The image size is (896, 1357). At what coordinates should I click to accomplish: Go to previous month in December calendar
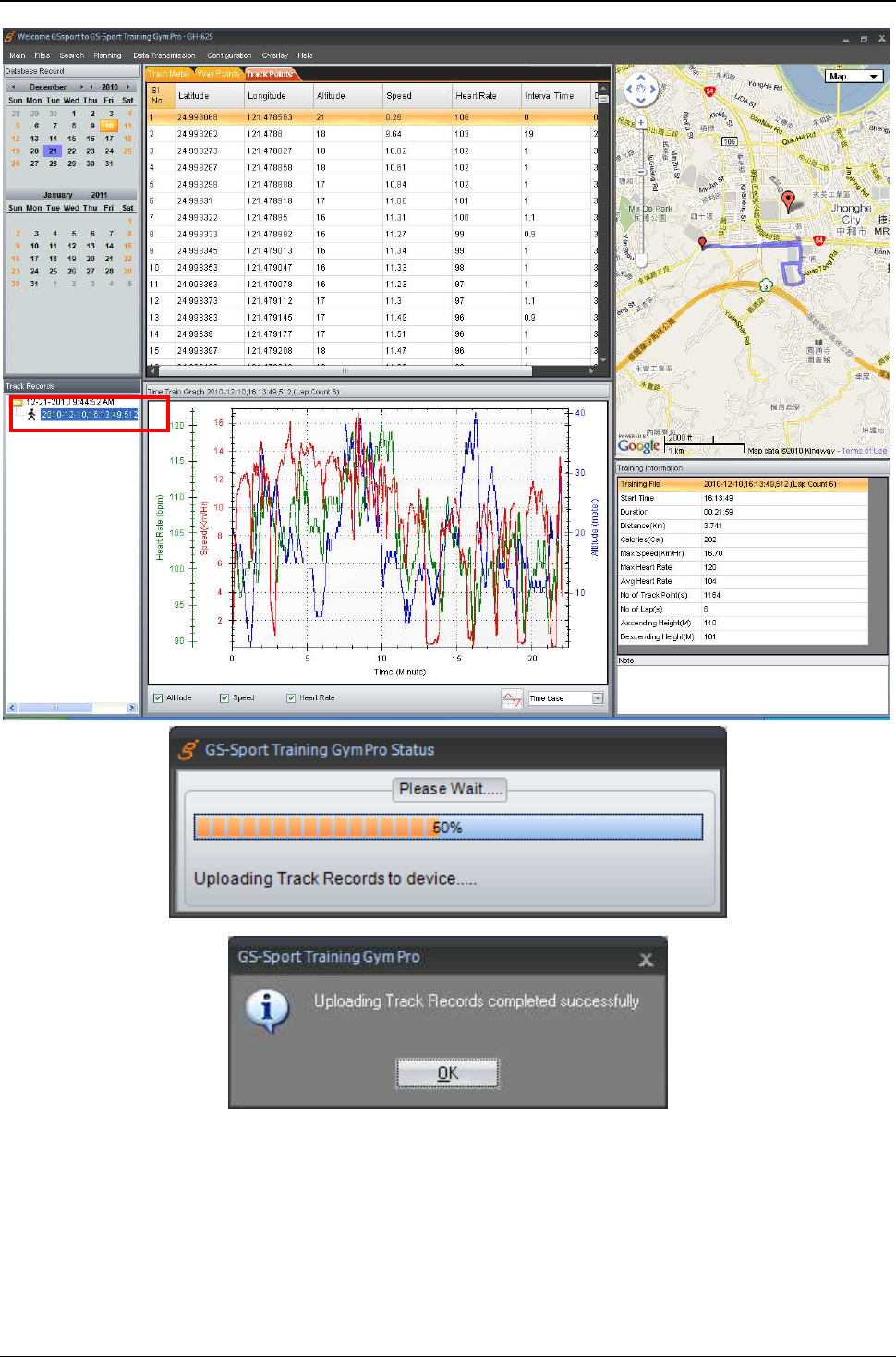[13, 87]
